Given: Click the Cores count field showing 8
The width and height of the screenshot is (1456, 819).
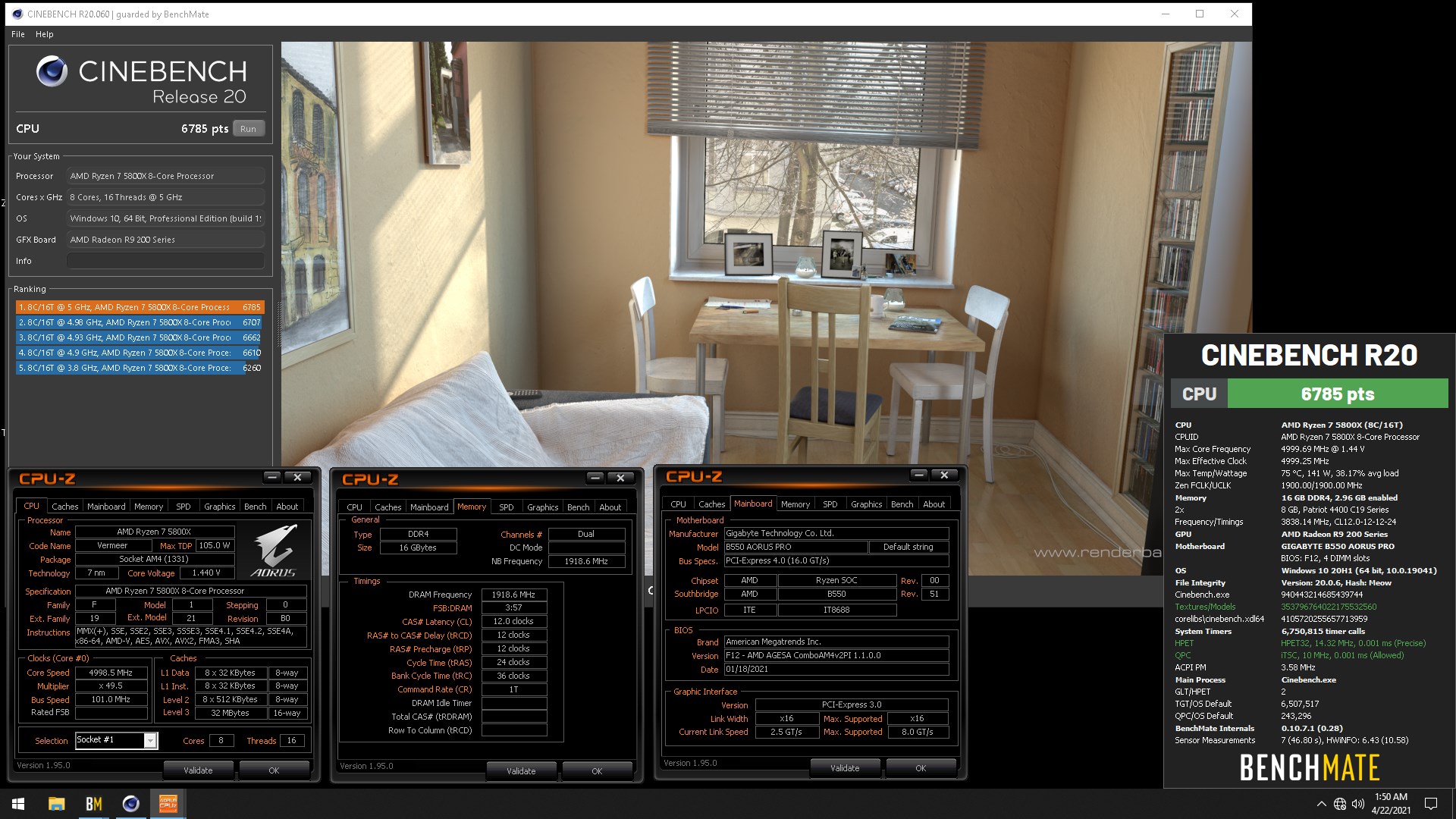Looking at the screenshot, I should tap(221, 740).
